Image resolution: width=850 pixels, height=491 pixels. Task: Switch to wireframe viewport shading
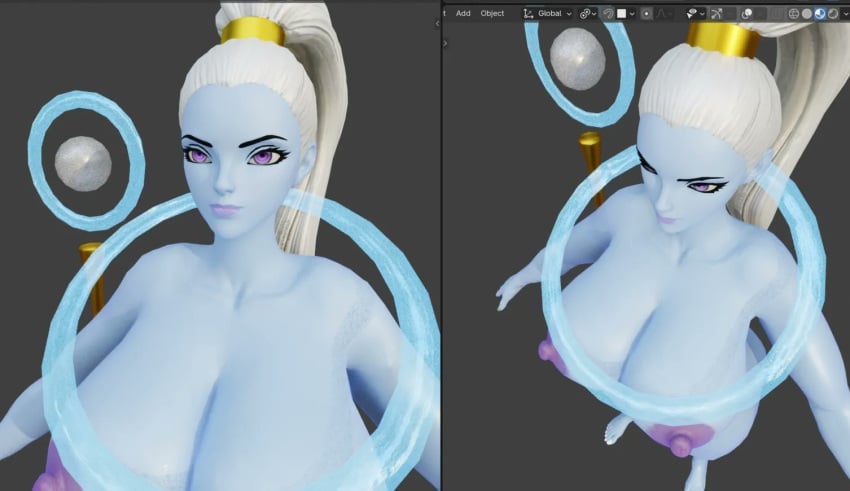point(794,14)
